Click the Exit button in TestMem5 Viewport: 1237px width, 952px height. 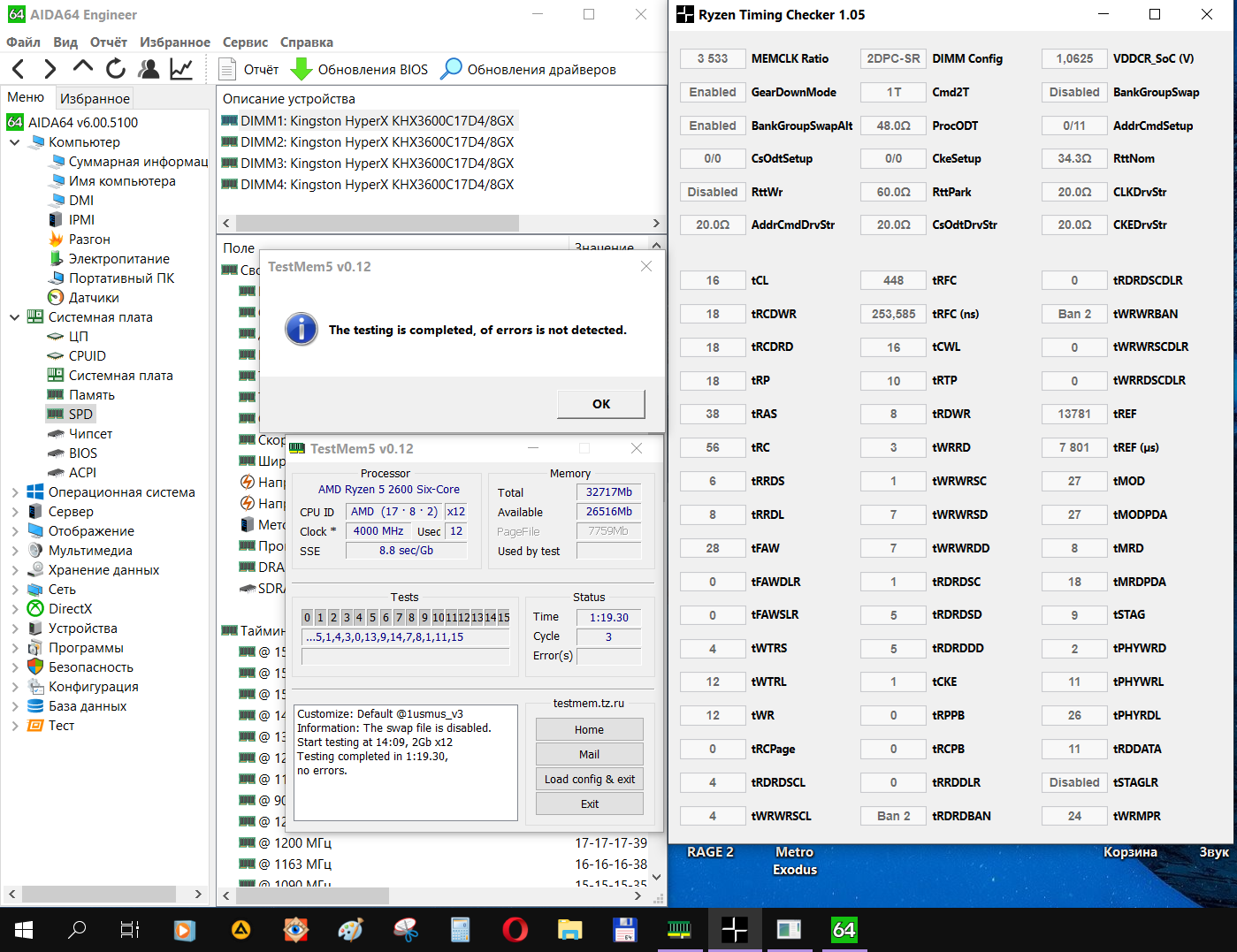589,804
